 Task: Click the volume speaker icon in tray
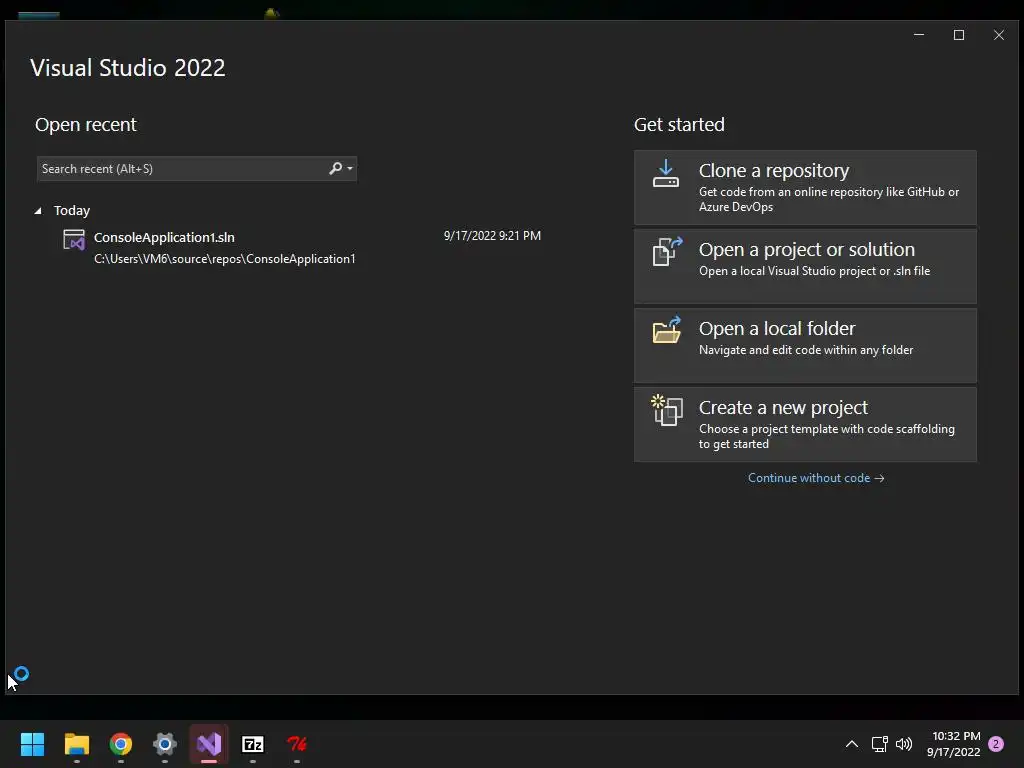pos(904,744)
